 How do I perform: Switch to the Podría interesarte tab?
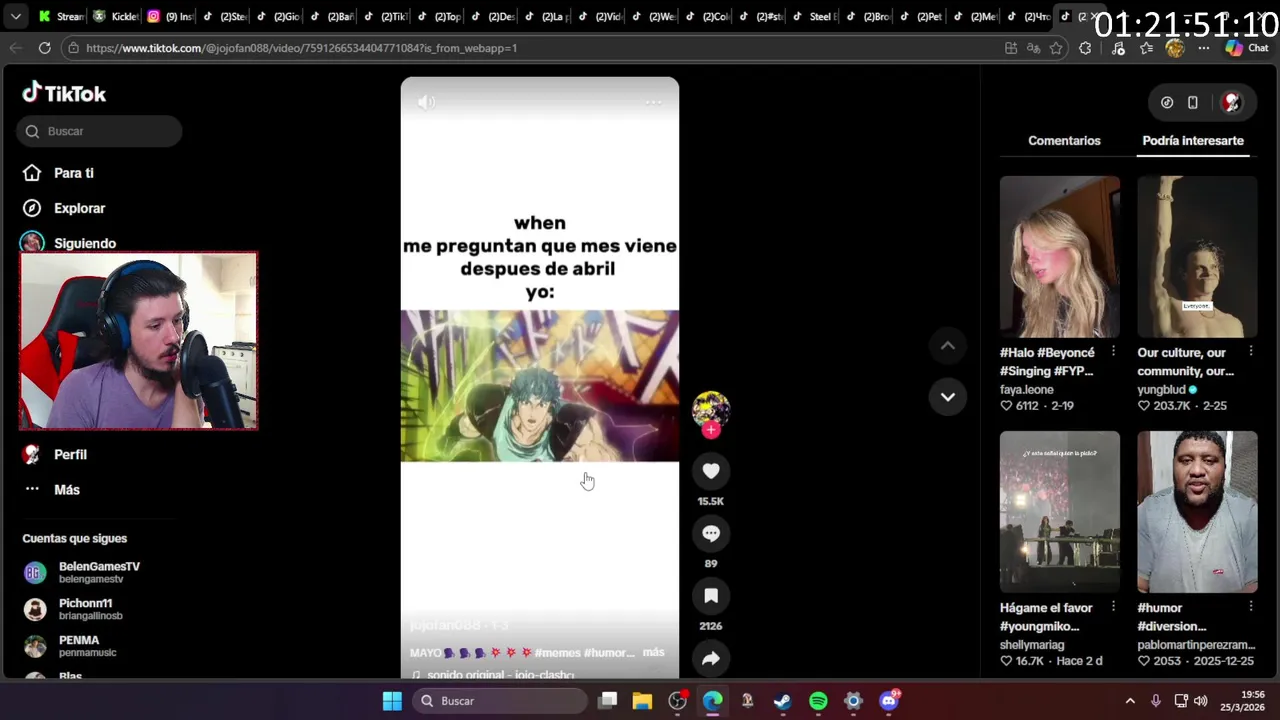tap(1193, 141)
